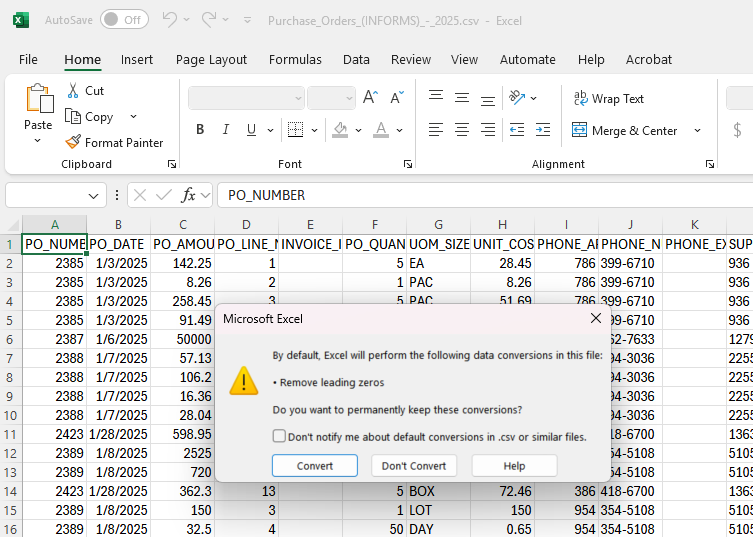Click the Wrap Text button
The width and height of the screenshot is (753, 537).
608,98
